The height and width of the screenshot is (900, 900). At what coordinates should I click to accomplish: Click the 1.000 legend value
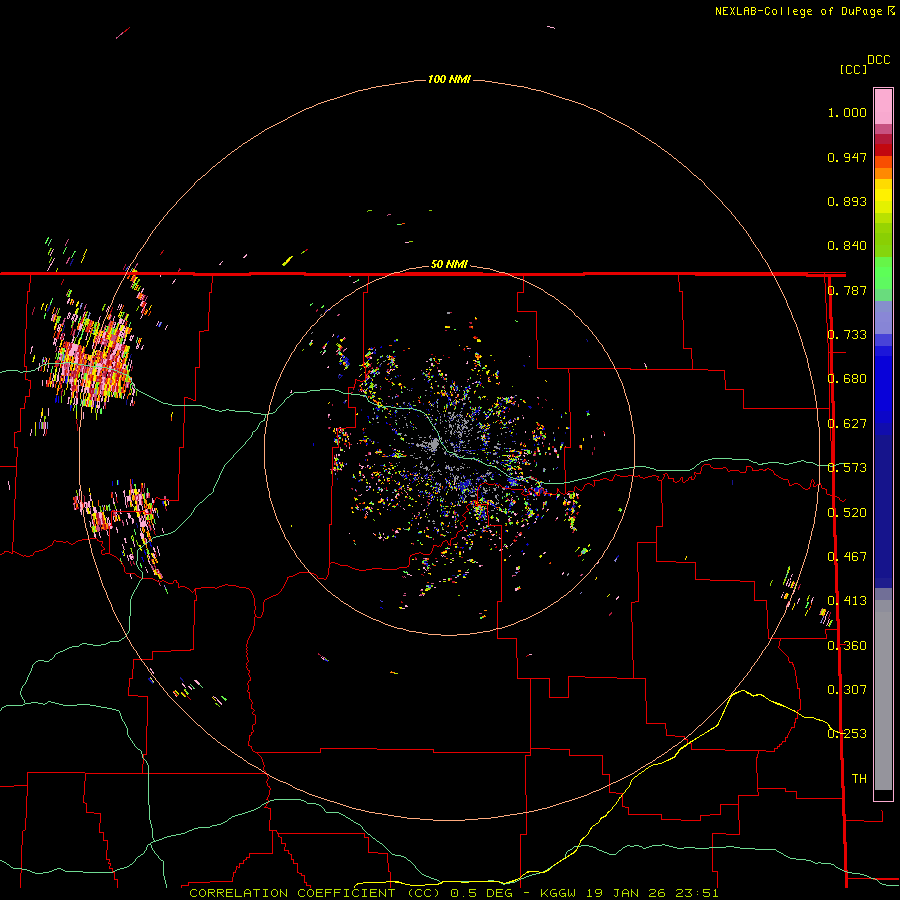[847, 112]
